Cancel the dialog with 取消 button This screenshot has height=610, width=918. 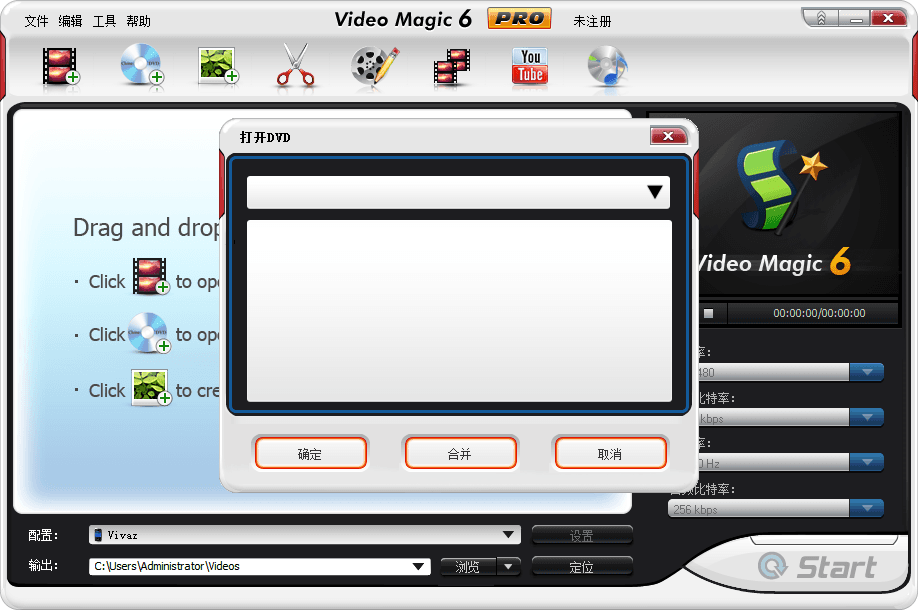(x=610, y=454)
